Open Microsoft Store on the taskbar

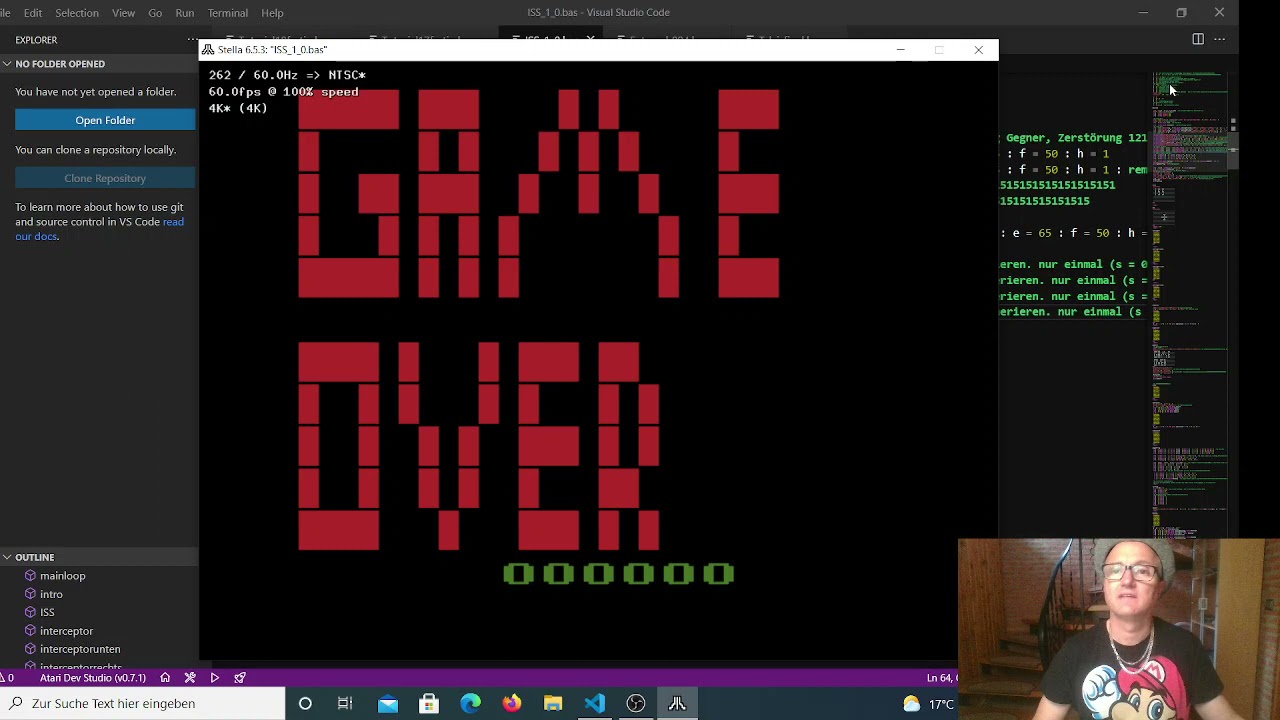tap(429, 704)
